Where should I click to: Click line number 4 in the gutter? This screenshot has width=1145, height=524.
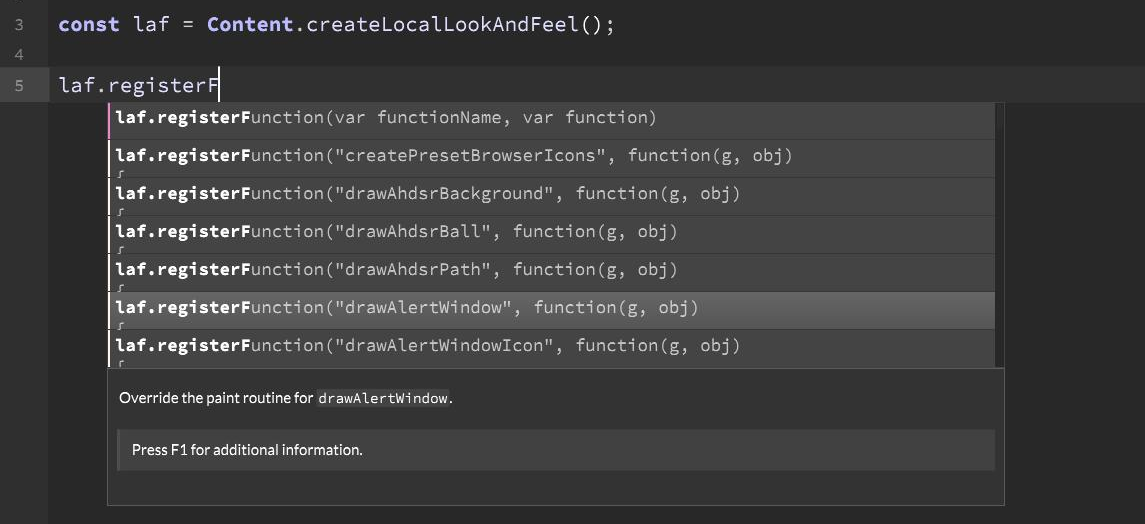click(19, 54)
